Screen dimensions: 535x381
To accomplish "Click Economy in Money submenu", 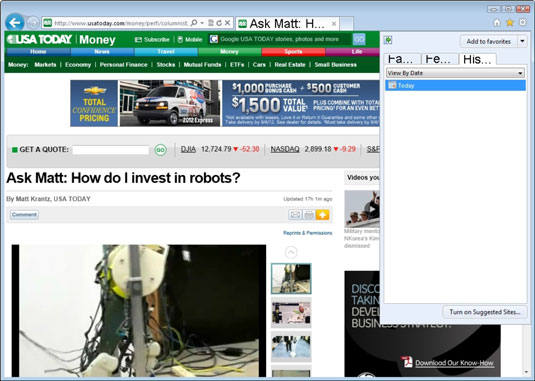I will (78, 65).
